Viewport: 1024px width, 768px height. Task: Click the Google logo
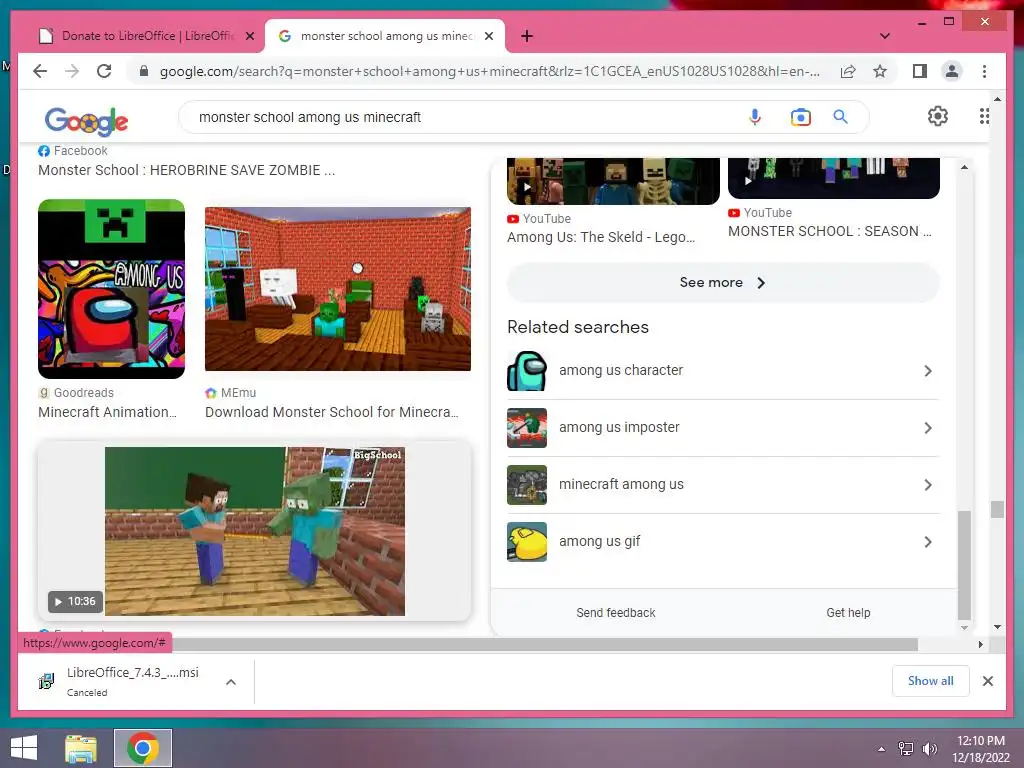click(x=86, y=120)
